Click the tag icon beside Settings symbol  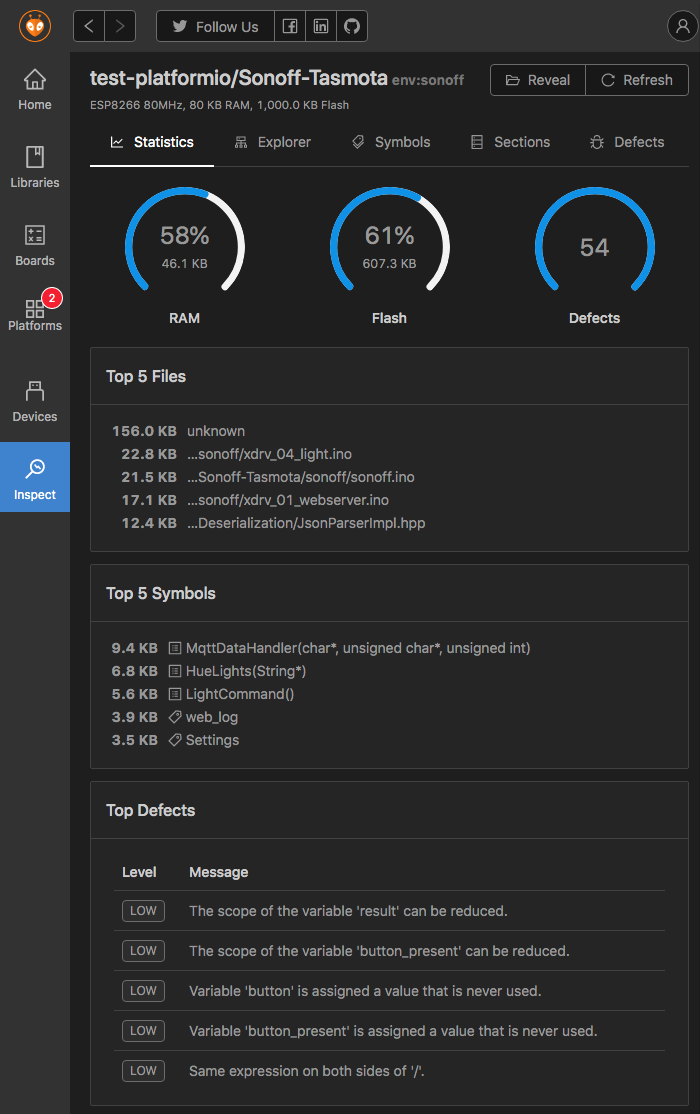click(x=174, y=740)
